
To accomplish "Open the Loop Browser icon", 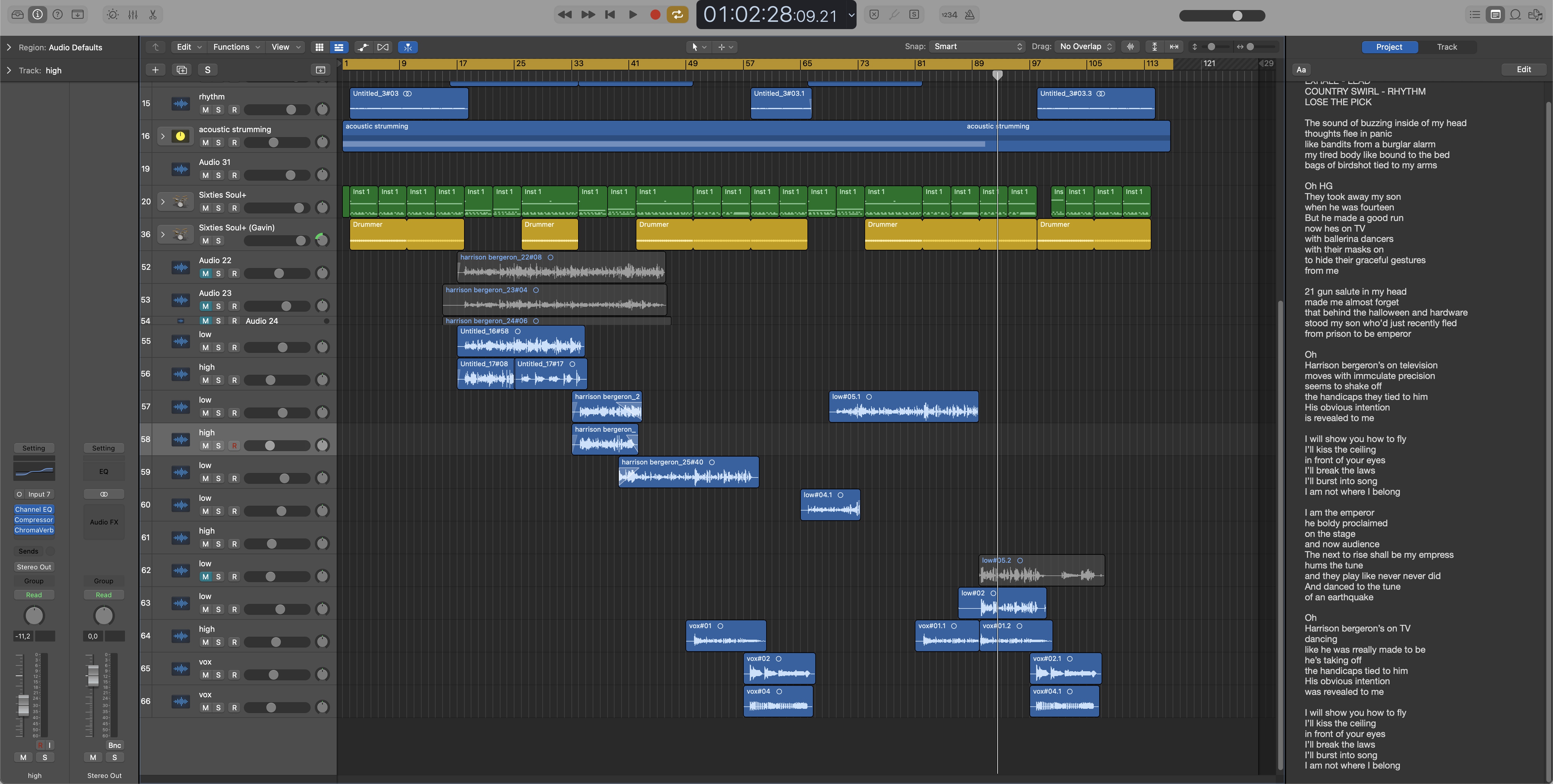I will point(1515,15).
